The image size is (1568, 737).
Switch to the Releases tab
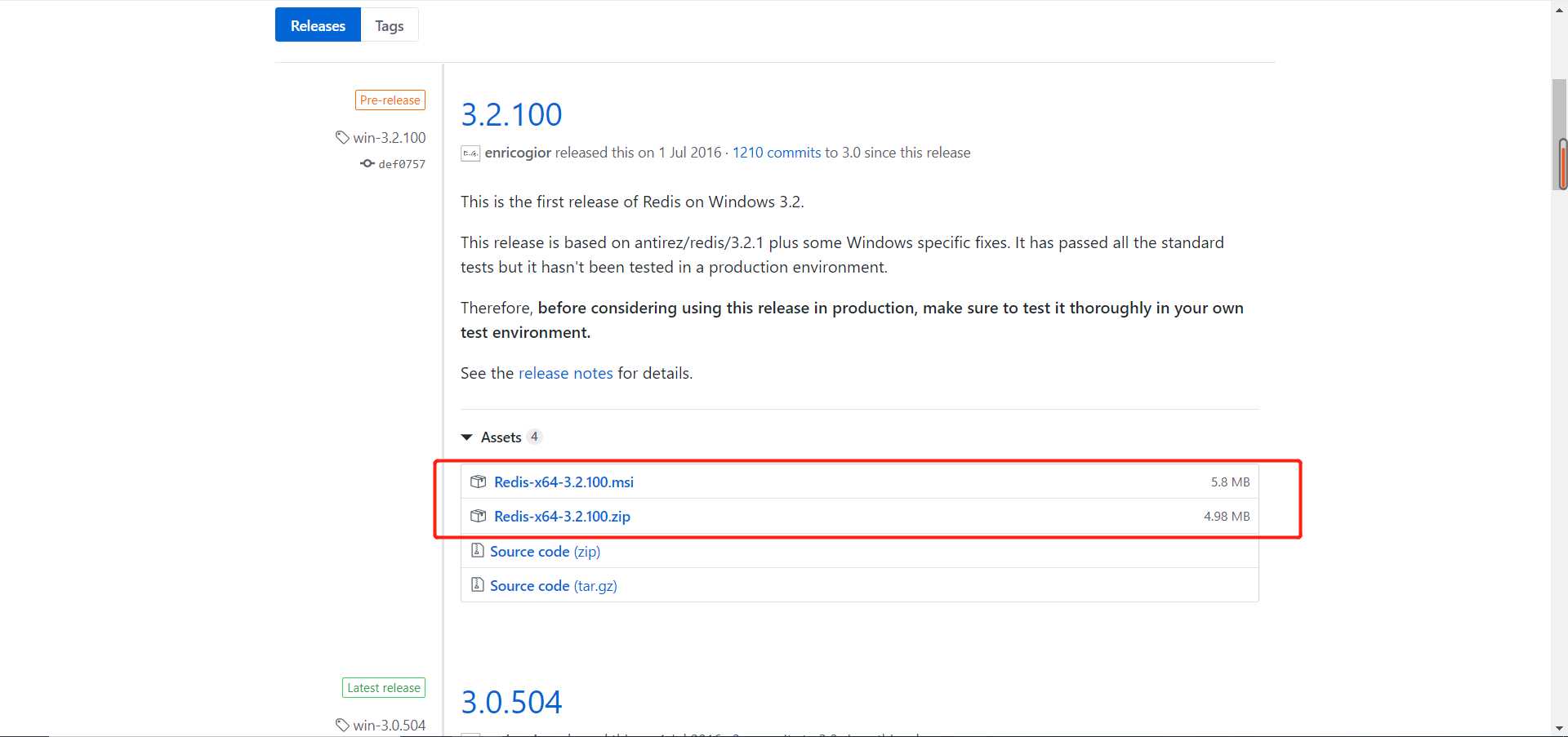pyautogui.click(x=318, y=25)
